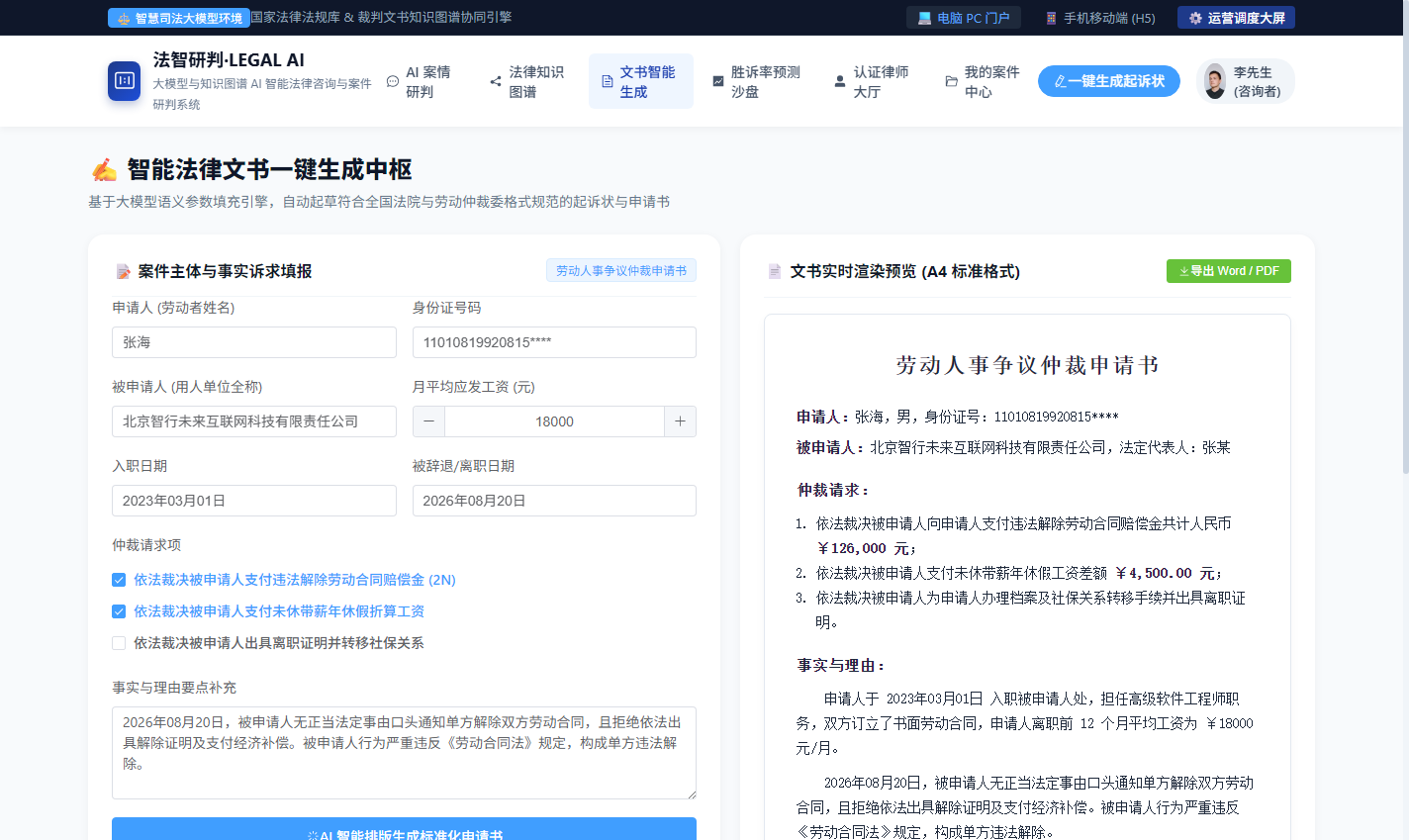The height and width of the screenshot is (840, 1409).
Task: Click 智慧司法大模型环境 badge
Action: [179, 18]
